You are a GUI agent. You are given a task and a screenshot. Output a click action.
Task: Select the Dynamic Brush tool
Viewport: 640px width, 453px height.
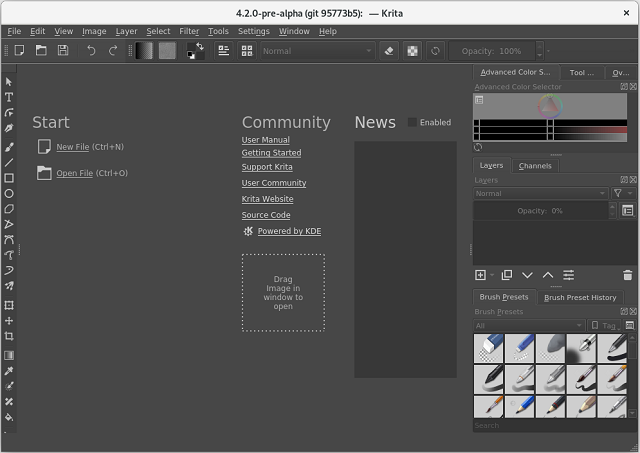pyautogui.click(x=9, y=270)
